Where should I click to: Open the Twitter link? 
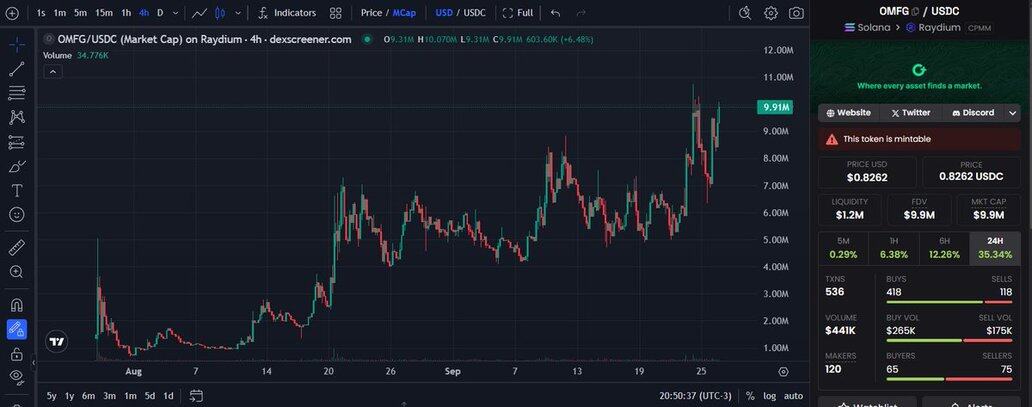pos(911,113)
